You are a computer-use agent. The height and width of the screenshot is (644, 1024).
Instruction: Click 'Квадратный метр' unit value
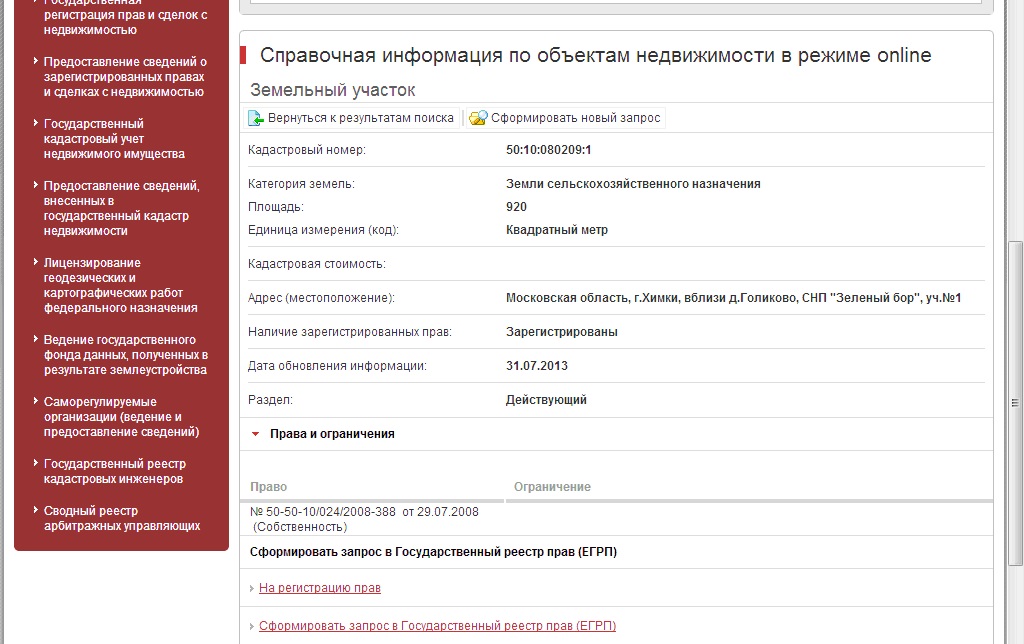[556, 230]
